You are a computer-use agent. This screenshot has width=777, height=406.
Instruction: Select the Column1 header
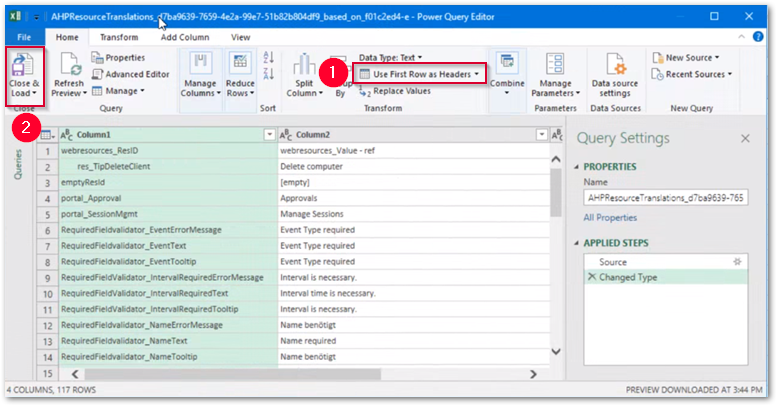167,135
